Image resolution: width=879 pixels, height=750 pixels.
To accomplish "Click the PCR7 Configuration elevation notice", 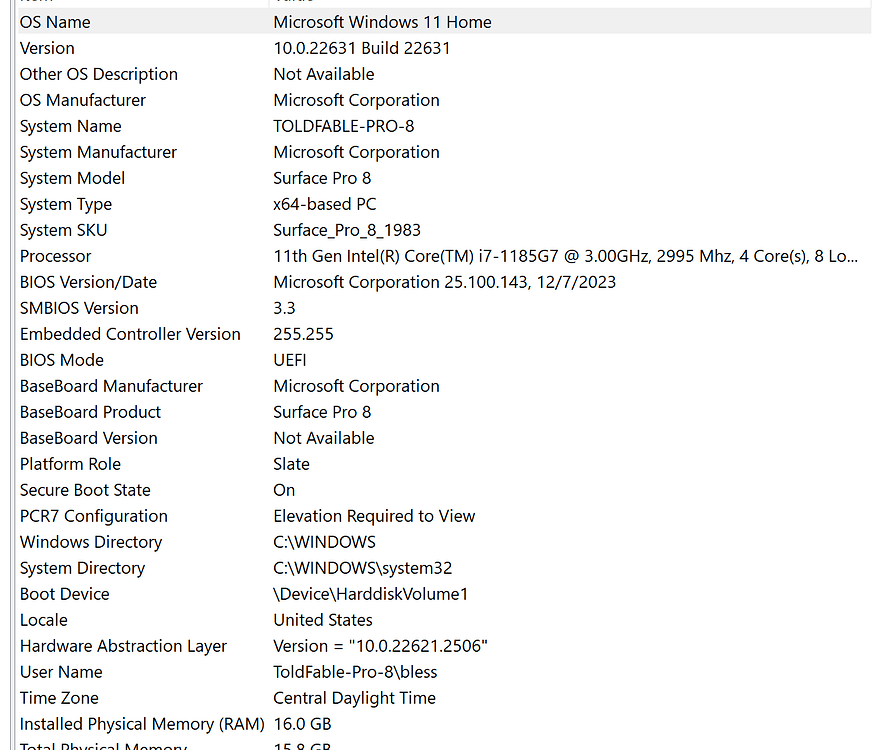I will click(374, 515).
